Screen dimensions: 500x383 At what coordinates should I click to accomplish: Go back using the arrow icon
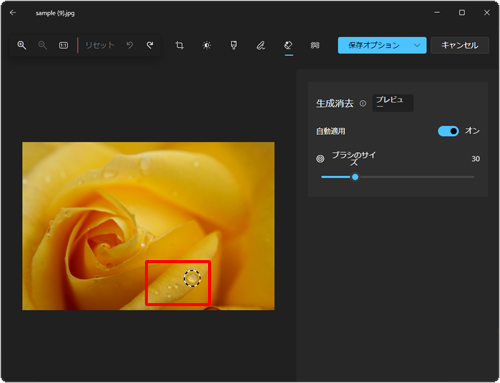point(13,13)
